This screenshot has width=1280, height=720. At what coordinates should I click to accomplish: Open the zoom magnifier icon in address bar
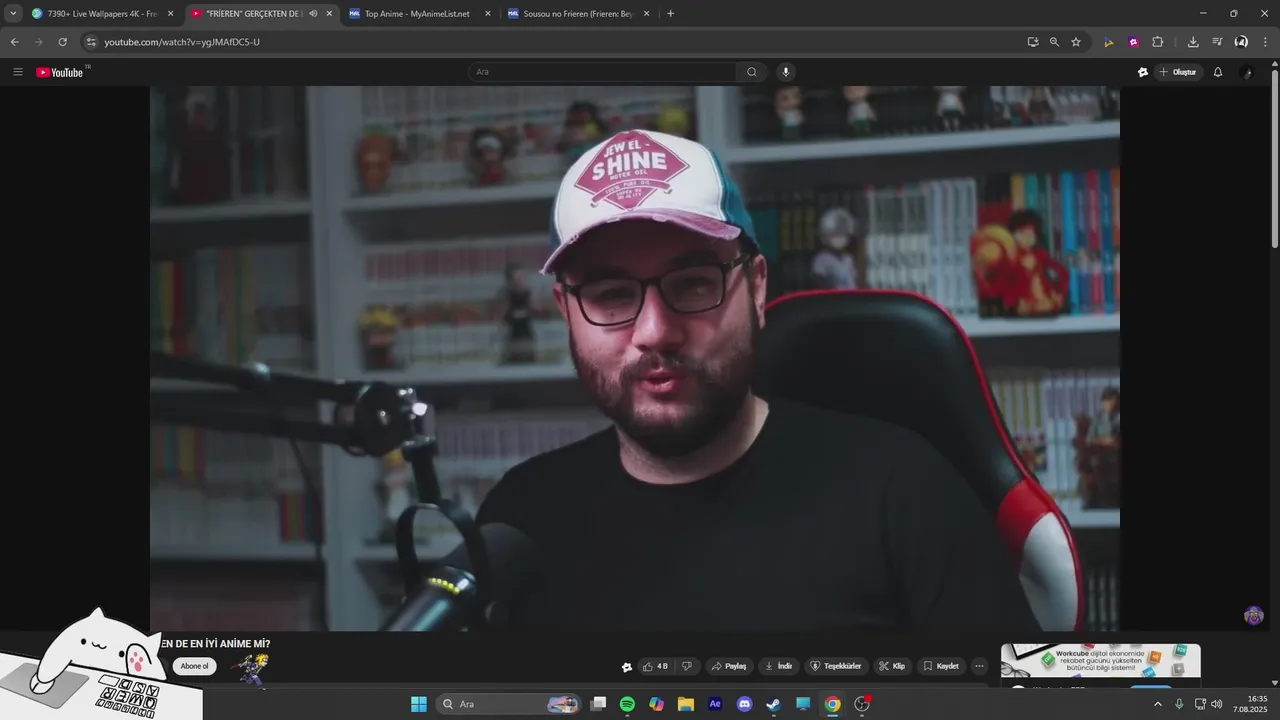(x=1054, y=42)
